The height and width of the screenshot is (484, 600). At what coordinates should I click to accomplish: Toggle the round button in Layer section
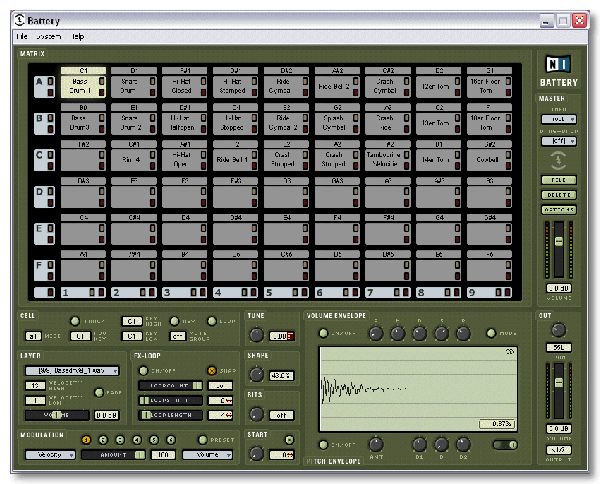point(99,393)
